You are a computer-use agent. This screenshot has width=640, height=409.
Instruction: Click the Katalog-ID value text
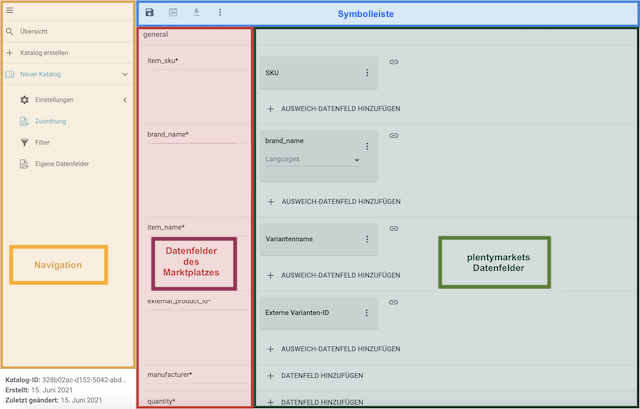pos(84,380)
